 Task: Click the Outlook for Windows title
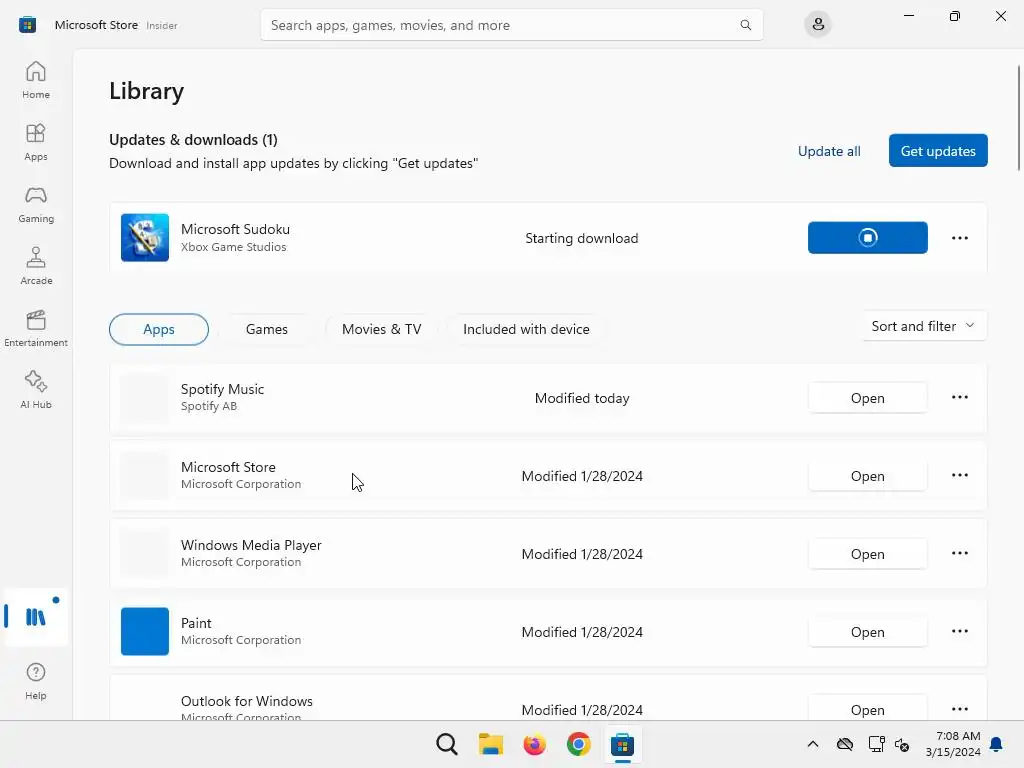click(x=246, y=701)
